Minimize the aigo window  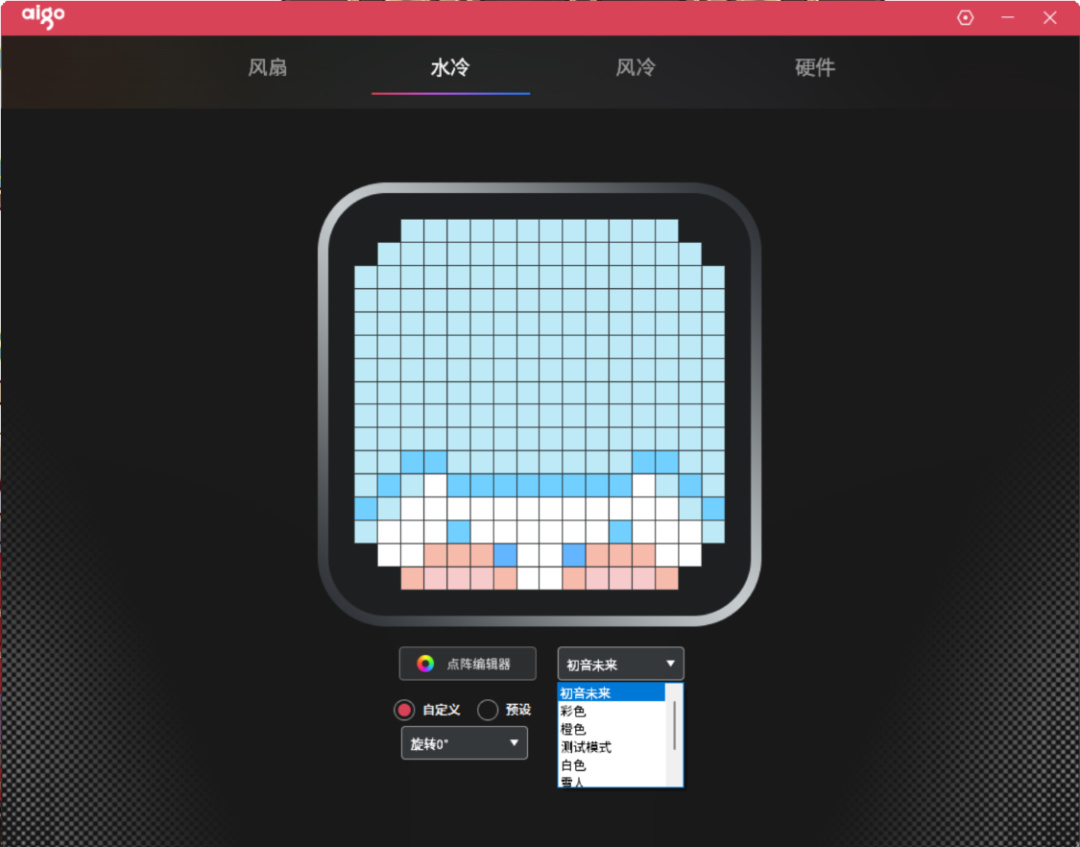(1008, 18)
